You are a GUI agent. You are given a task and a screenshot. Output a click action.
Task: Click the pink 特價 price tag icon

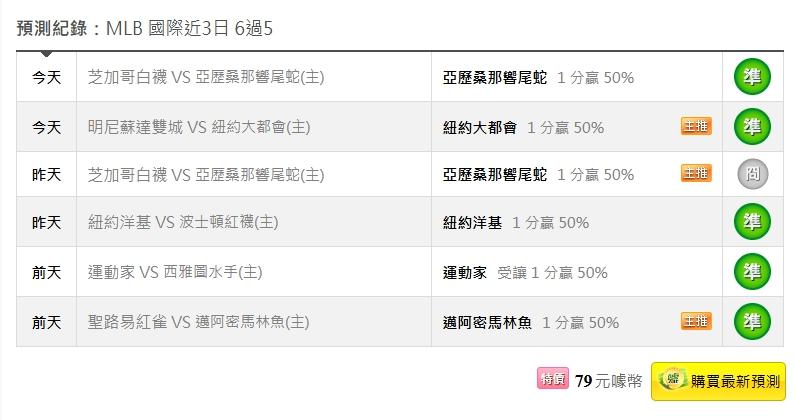pyautogui.click(x=552, y=379)
